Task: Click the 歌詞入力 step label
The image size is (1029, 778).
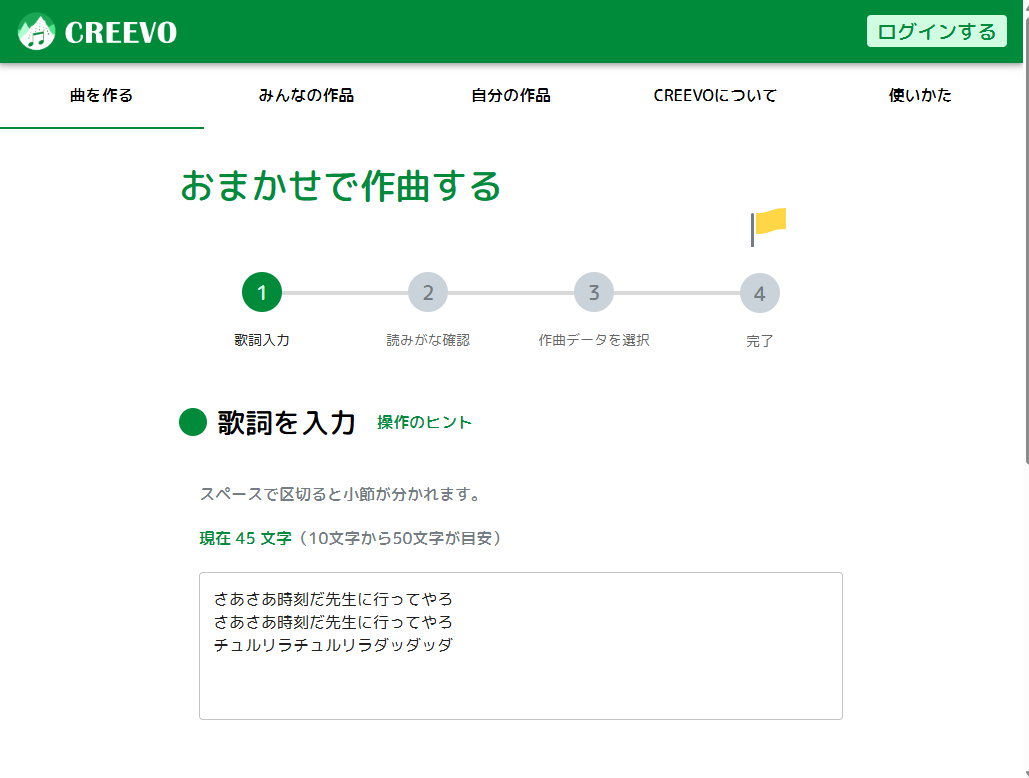Action: (262, 340)
